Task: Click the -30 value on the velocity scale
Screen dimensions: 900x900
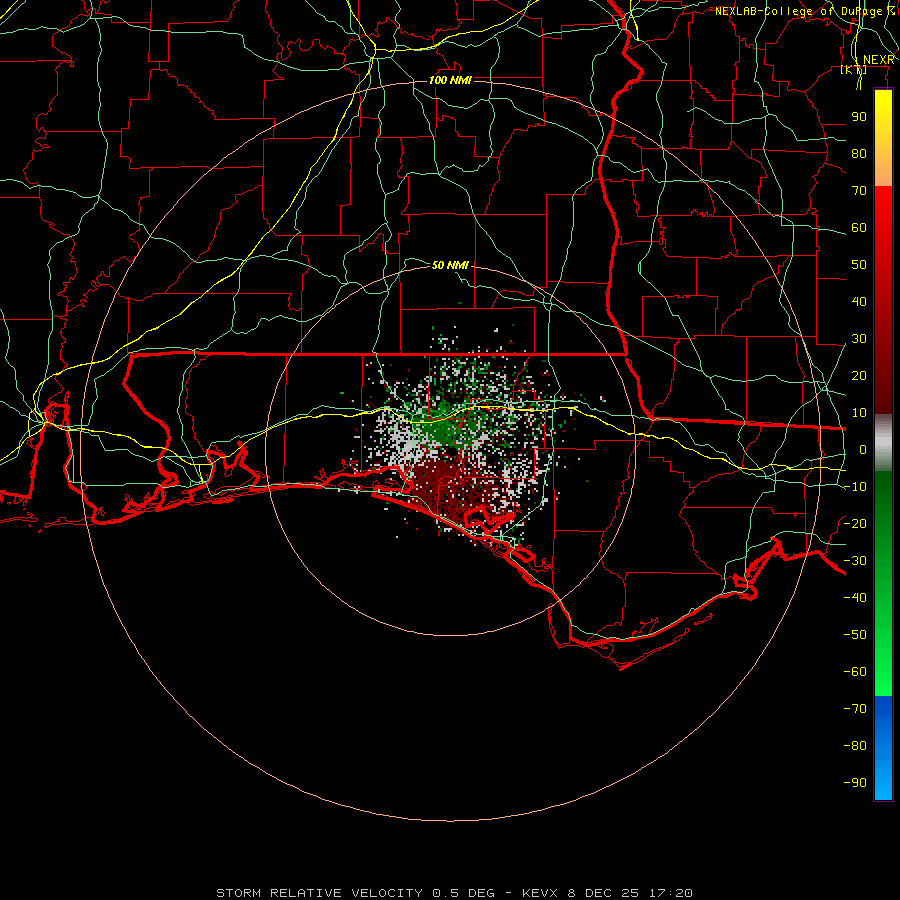Action: [855, 561]
